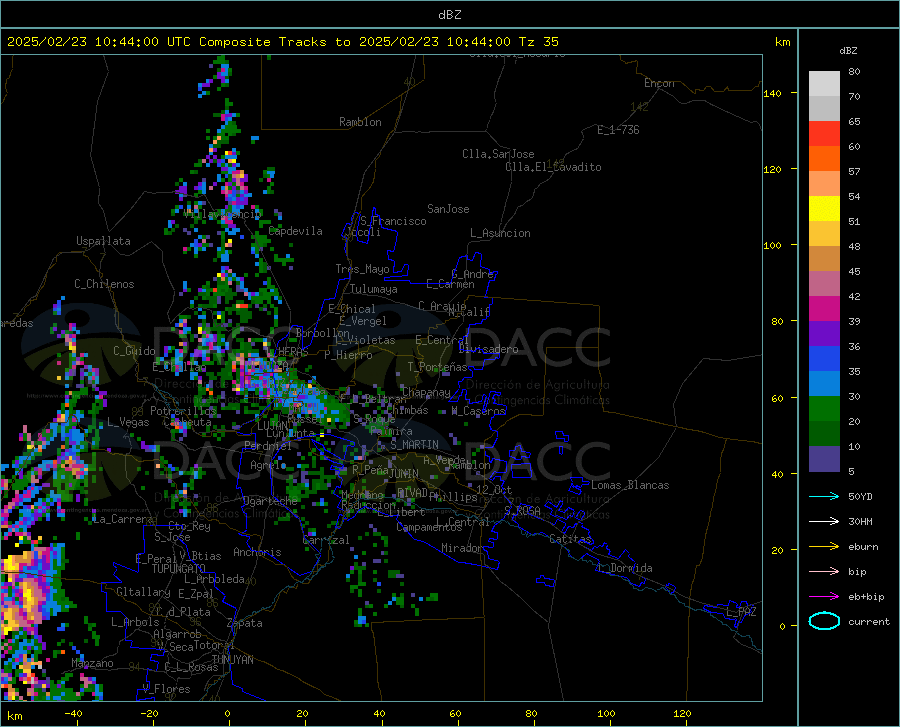
Task: Click the TUPUNGATO map label
Action: click(179, 569)
